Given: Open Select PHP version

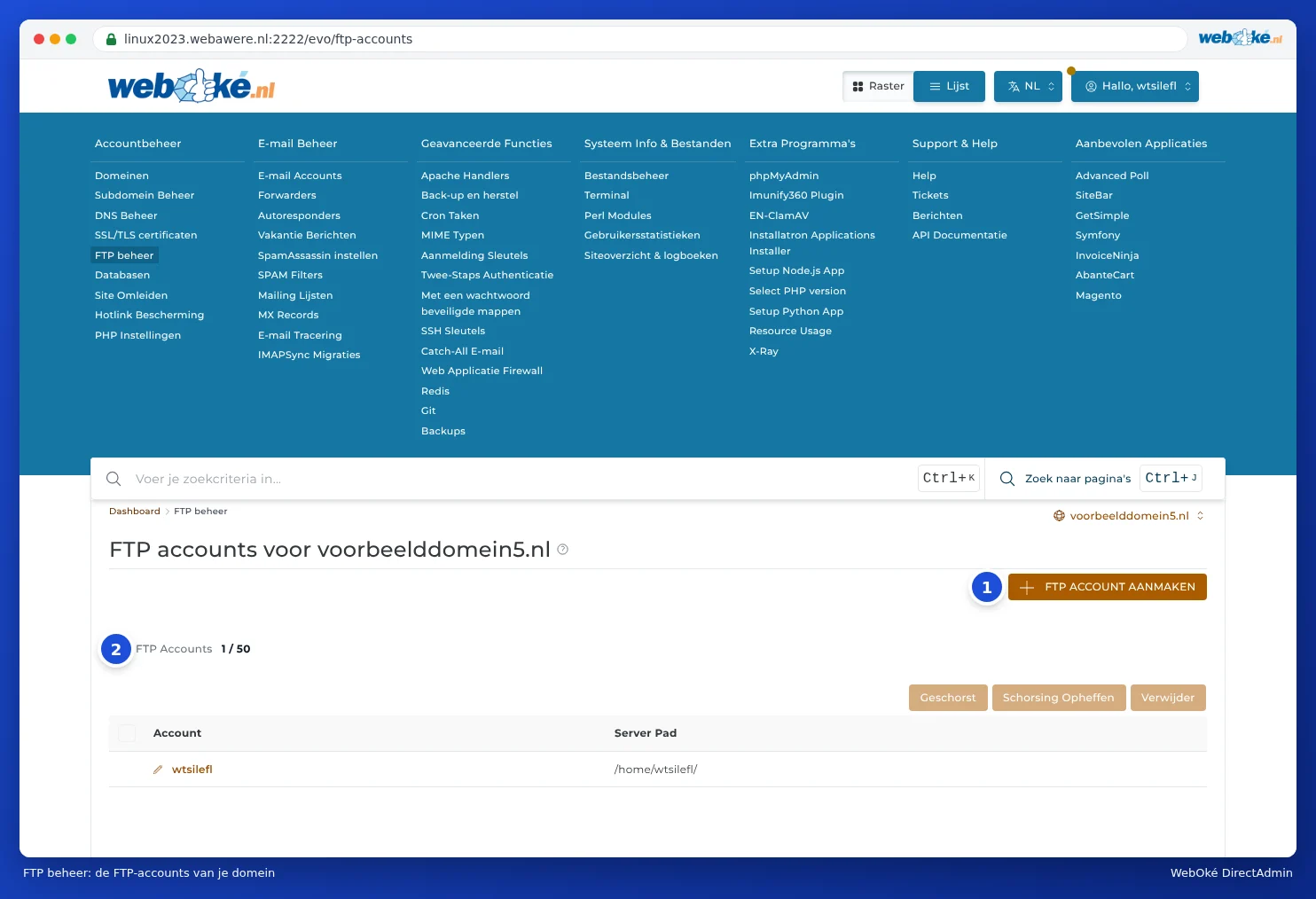Looking at the screenshot, I should pyautogui.click(x=797, y=291).
